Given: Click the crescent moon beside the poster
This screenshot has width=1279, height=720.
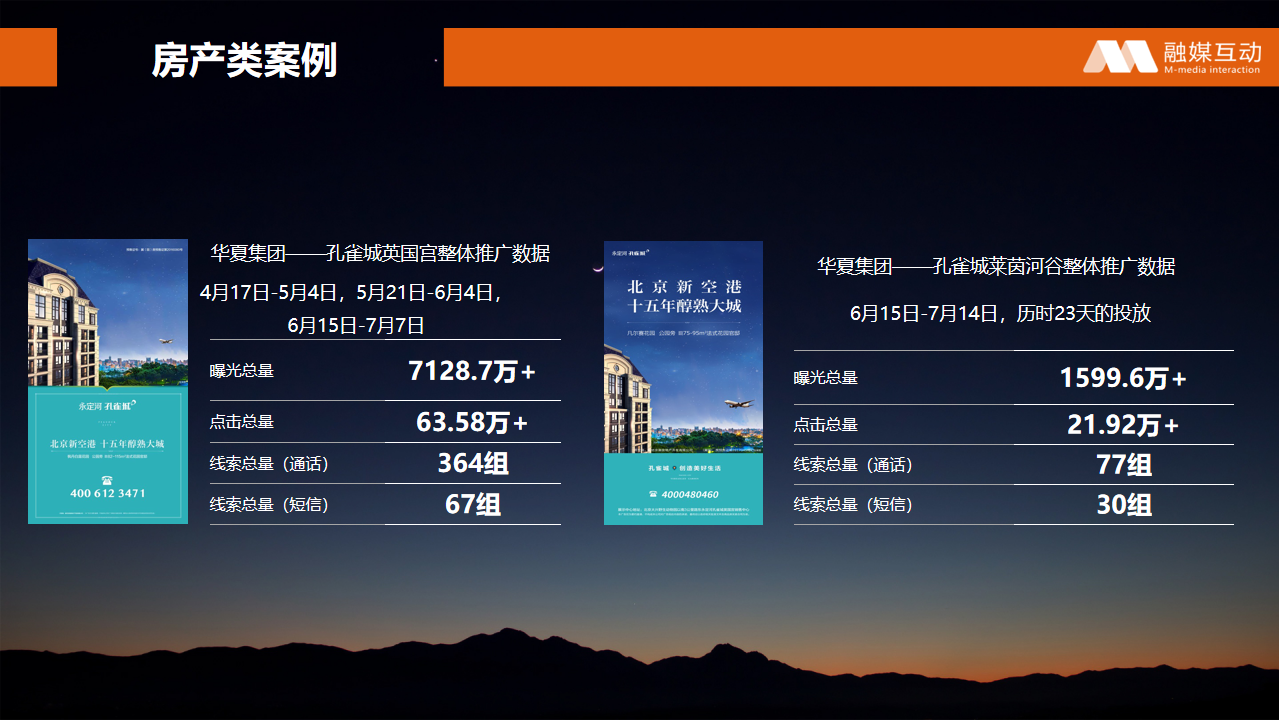Looking at the screenshot, I should tap(597, 268).
